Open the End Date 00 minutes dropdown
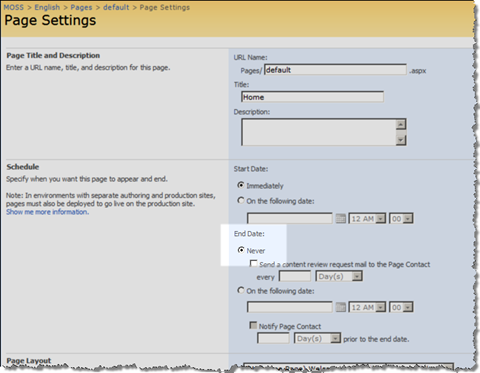The width and height of the screenshot is (480, 373). pyautogui.click(x=401, y=307)
